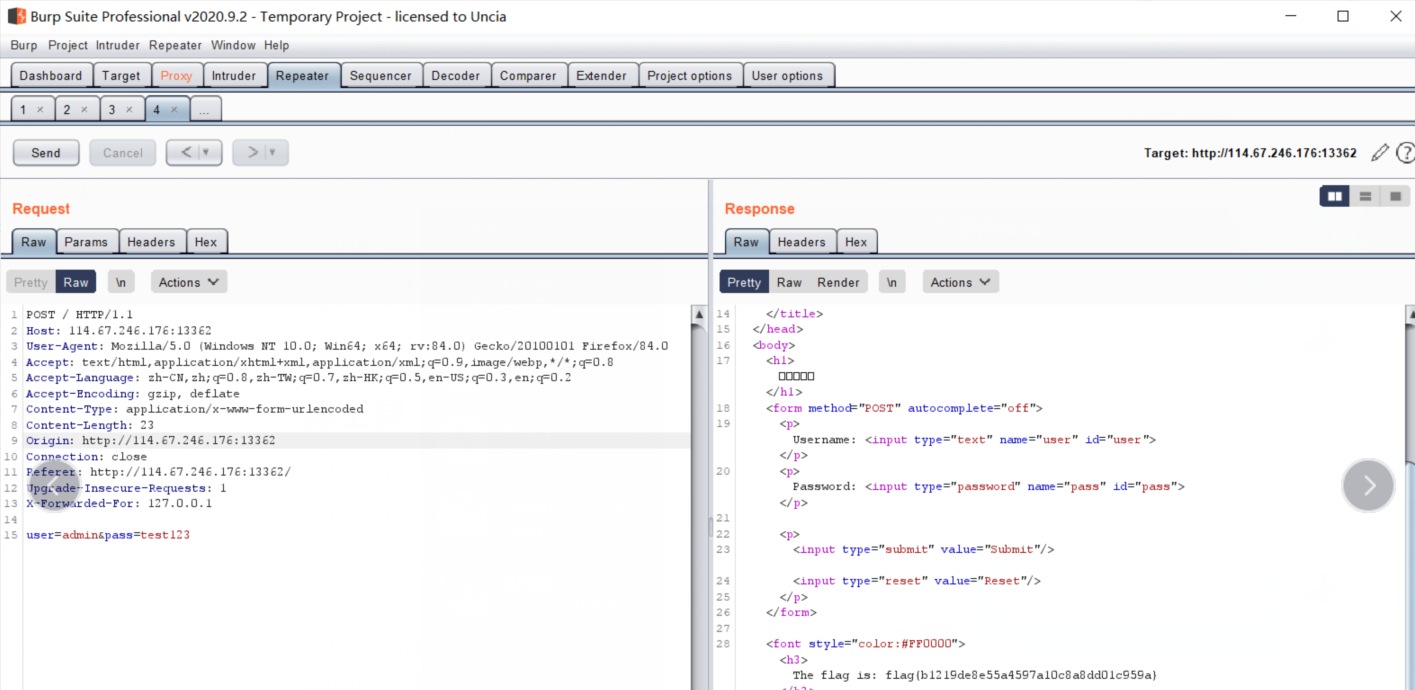The image size is (1415, 690).
Task: Open the Response Headers tab
Action: (802, 242)
